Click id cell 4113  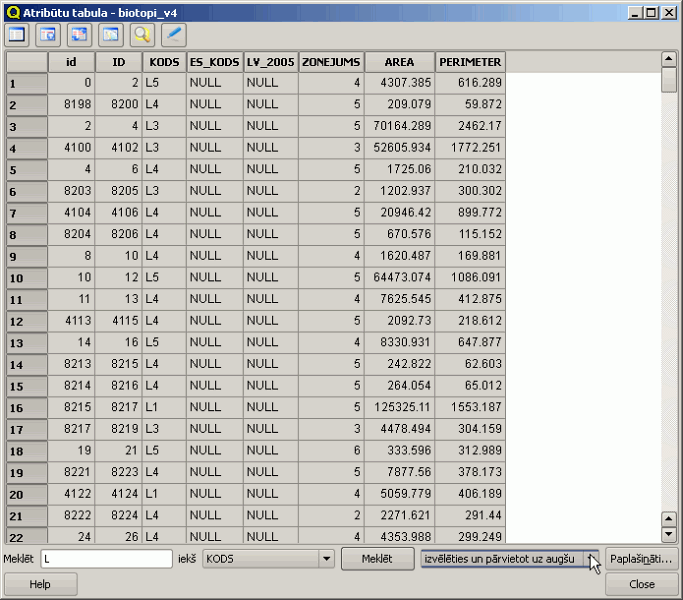pos(71,321)
